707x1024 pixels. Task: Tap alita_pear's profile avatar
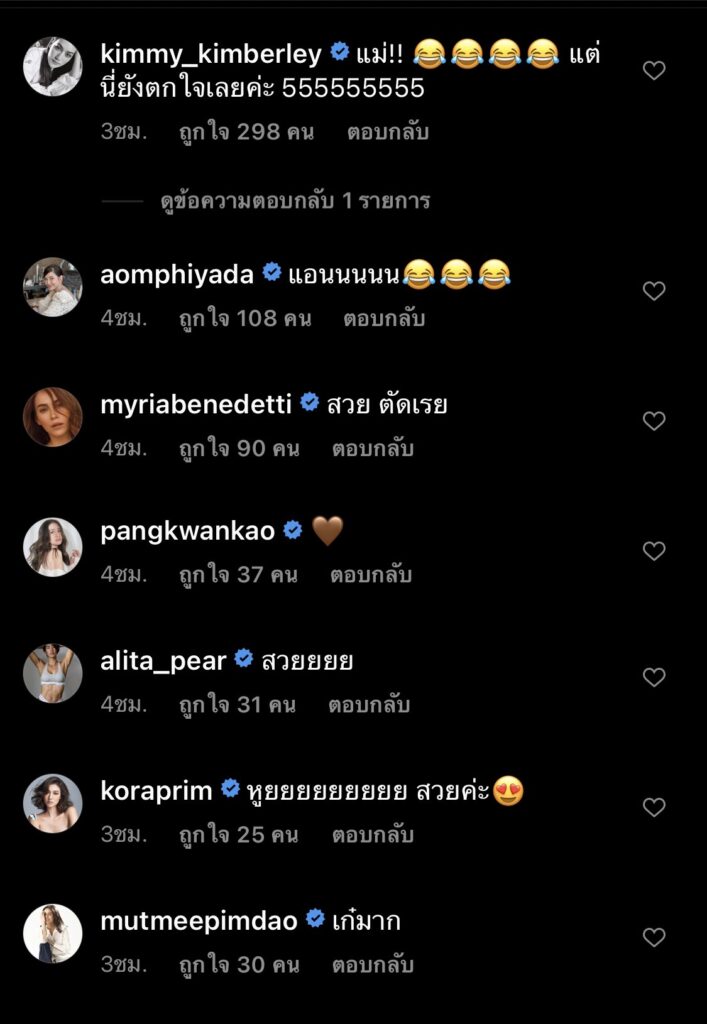click(52, 674)
